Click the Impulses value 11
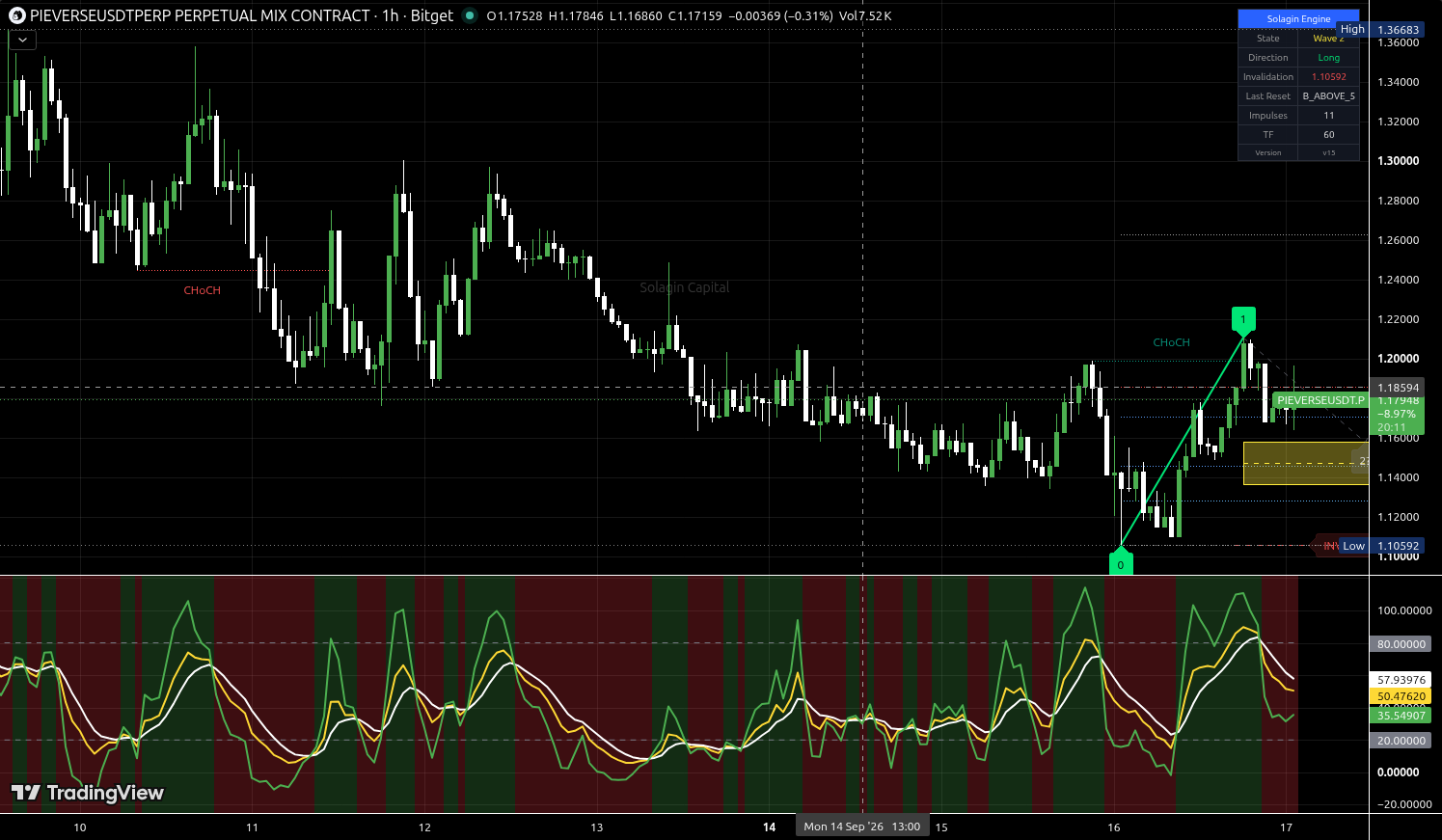This screenshot has height=840, width=1442. point(1328,116)
